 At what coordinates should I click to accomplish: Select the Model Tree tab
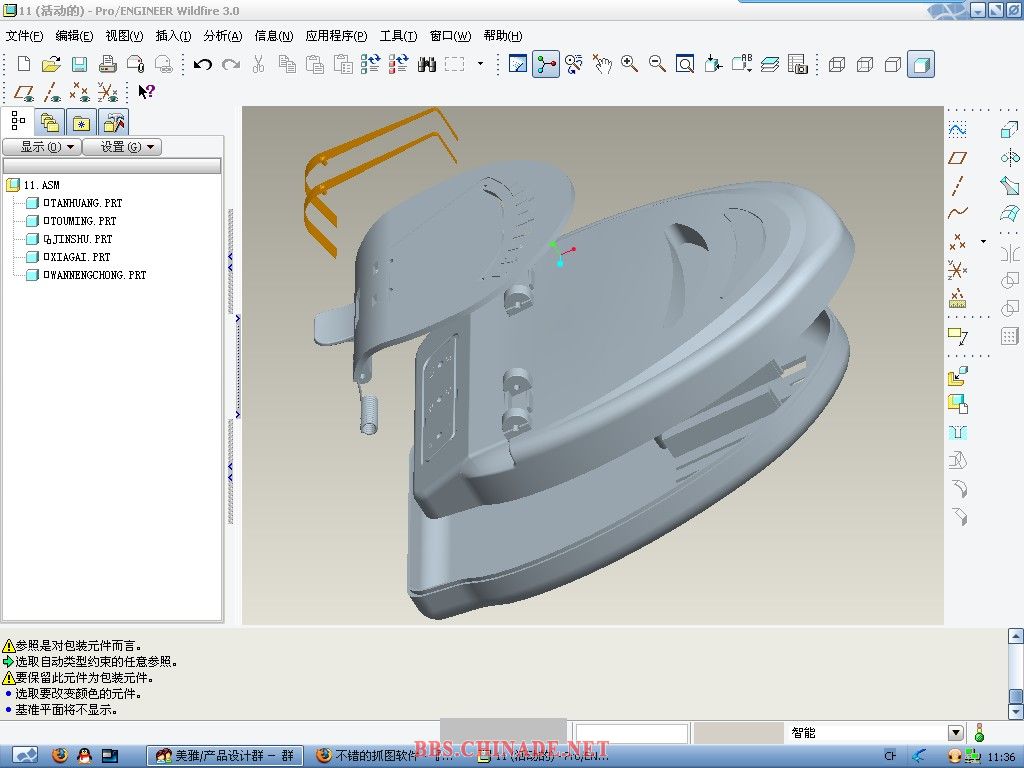(18, 121)
